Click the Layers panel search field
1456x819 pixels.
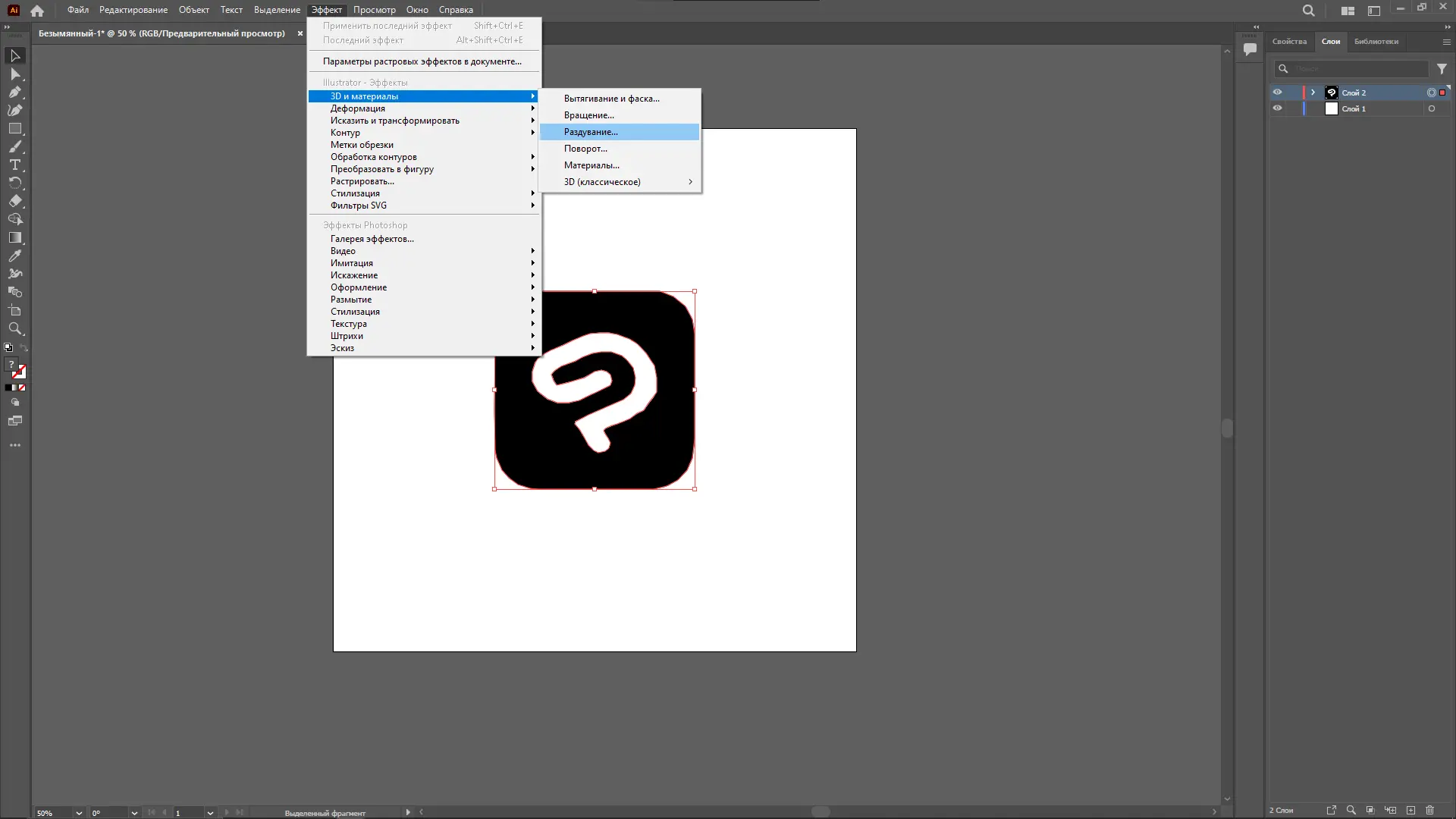click(x=1352, y=69)
